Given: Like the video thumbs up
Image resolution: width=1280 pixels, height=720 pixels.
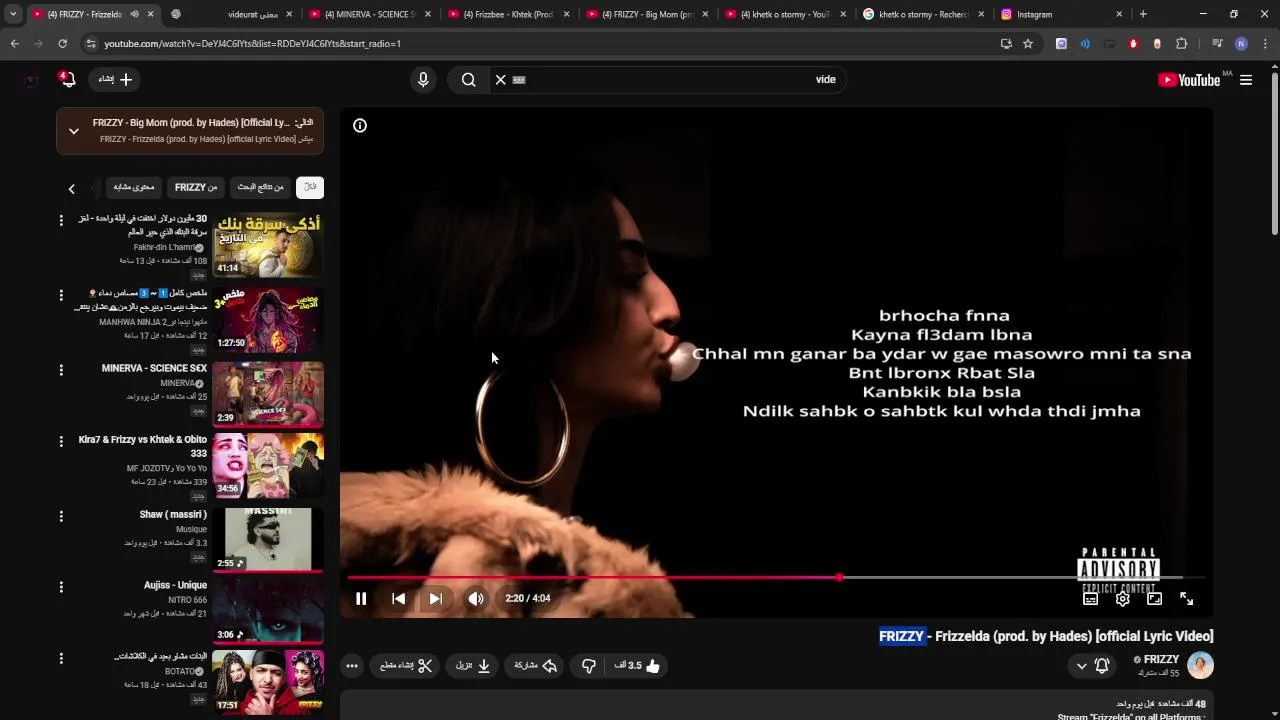Looking at the screenshot, I should [637, 665].
